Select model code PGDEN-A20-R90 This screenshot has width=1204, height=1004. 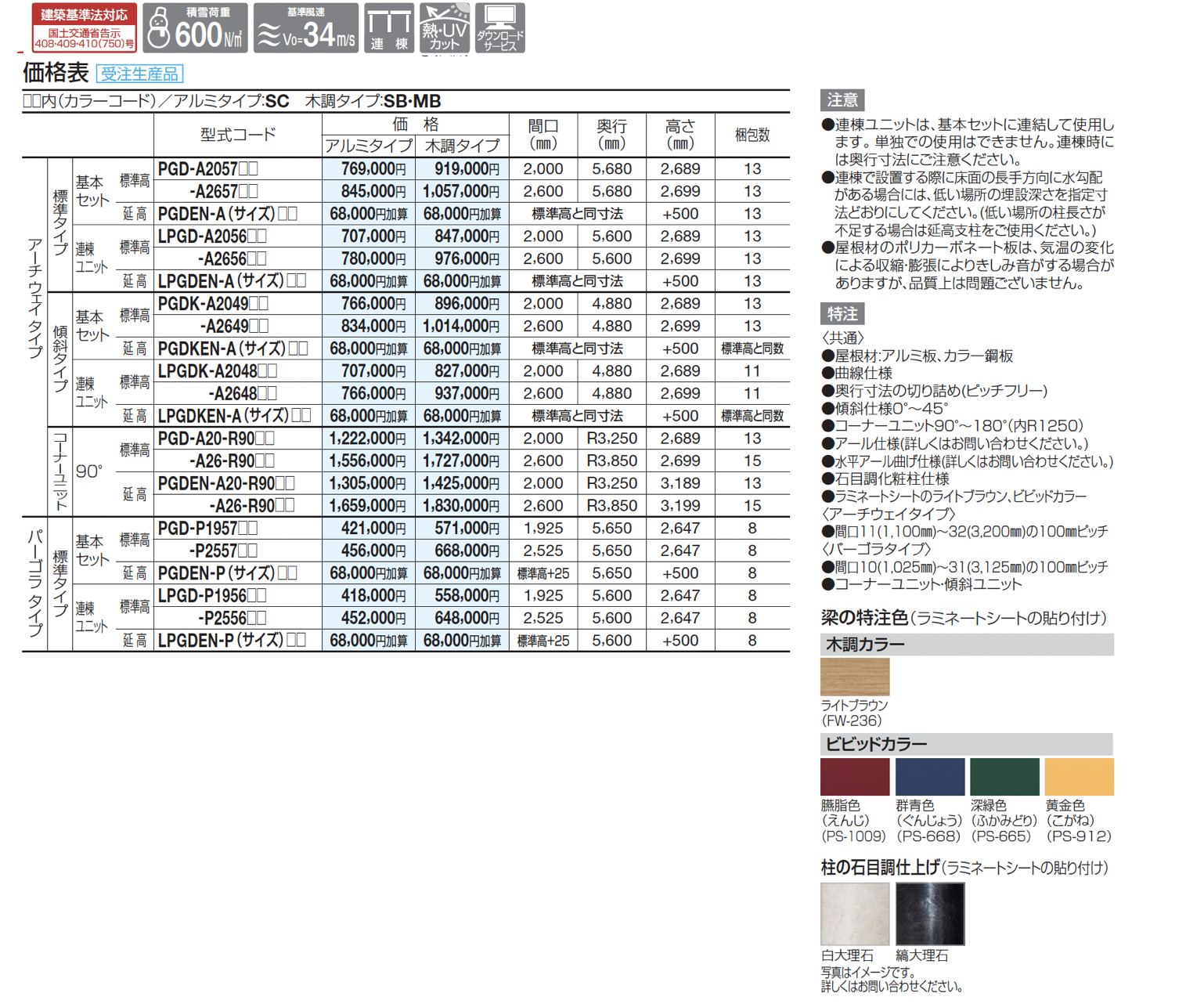click(226, 483)
